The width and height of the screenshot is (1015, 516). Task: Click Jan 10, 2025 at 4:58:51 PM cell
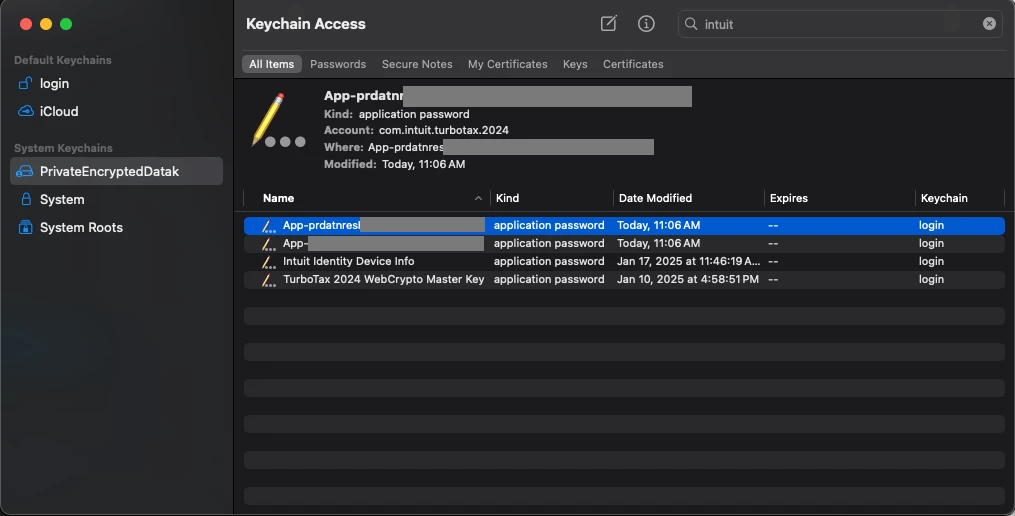[687, 280]
